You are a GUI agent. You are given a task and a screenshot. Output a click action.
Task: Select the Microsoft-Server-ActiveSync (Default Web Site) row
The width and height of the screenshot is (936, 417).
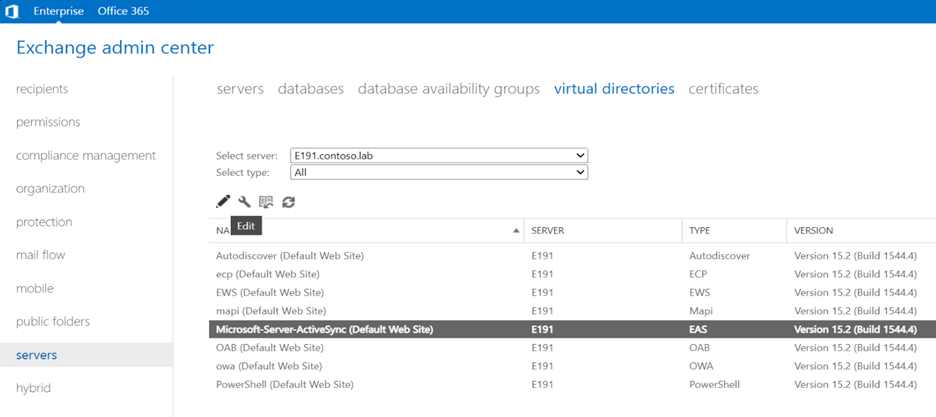click(x=572, y=329)
